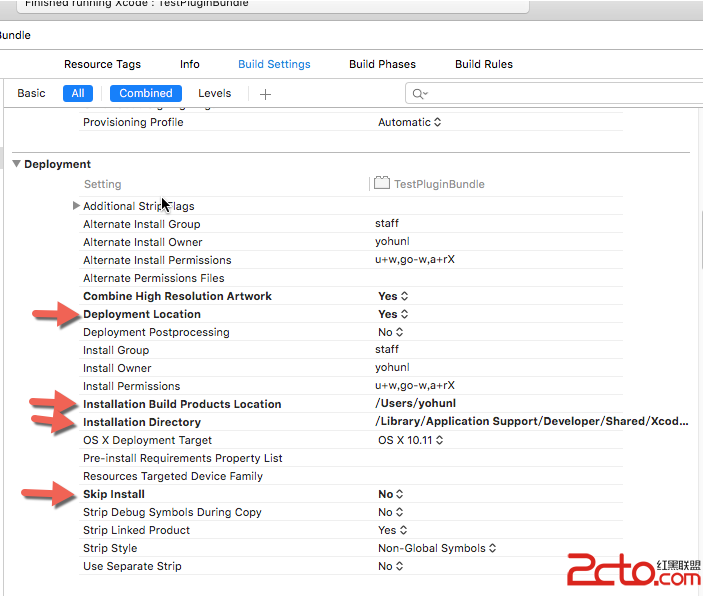This screenshot has width=704, height=596.
Task: Open the Build Rules tab
Action: pos(484,64)
